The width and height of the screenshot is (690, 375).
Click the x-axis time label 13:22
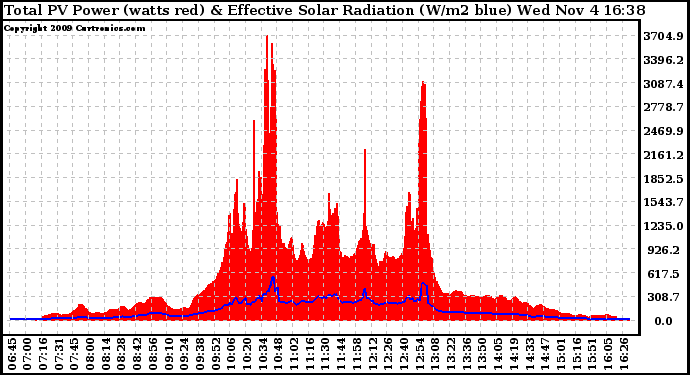(x=451, y=354)
